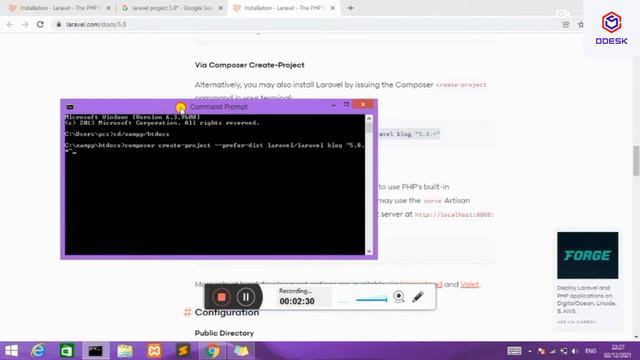Close the first Installation - Laravel tab
Viewport: 640px width, 360px height.
[x=108, y=8]
